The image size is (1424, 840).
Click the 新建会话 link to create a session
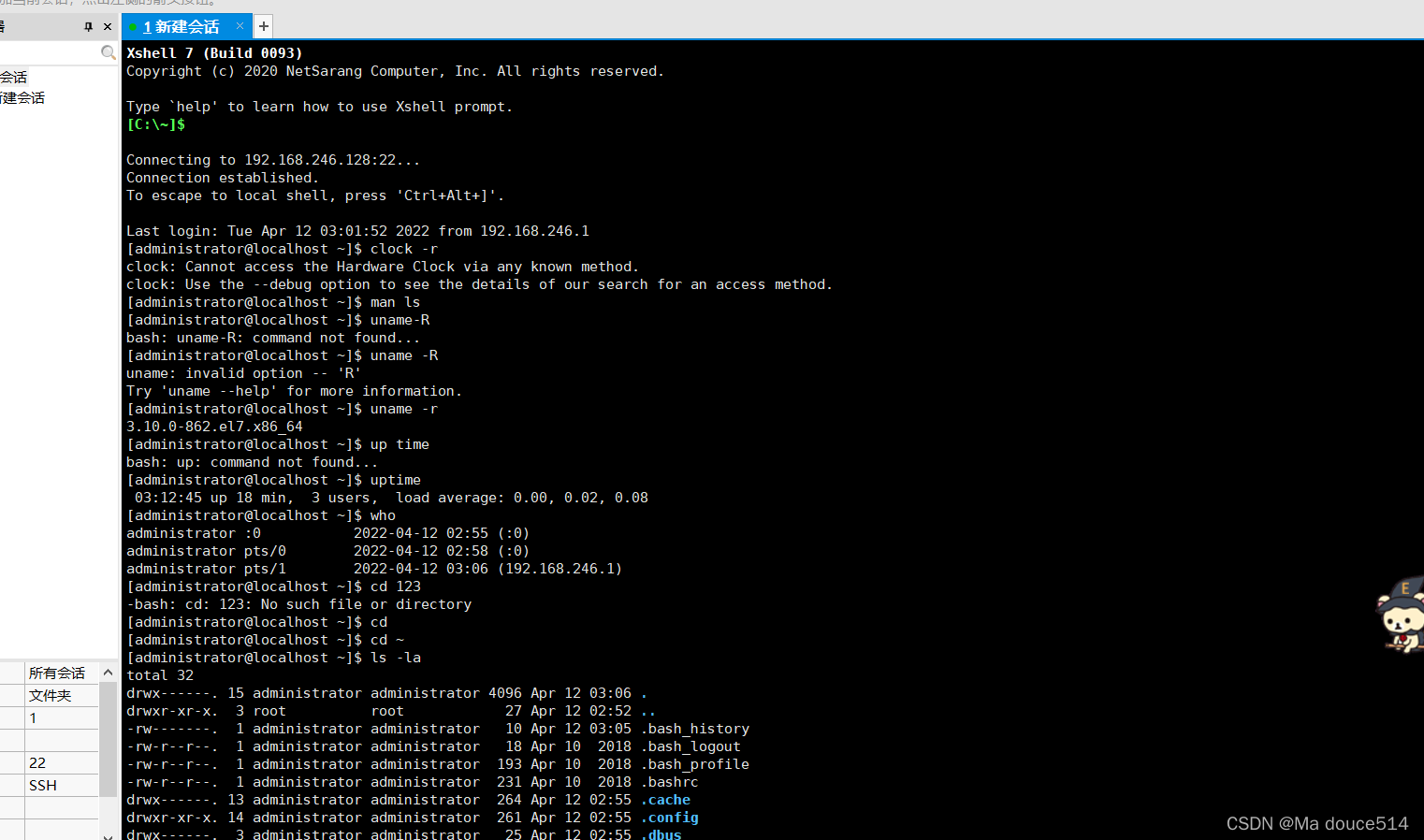(23, 96)
